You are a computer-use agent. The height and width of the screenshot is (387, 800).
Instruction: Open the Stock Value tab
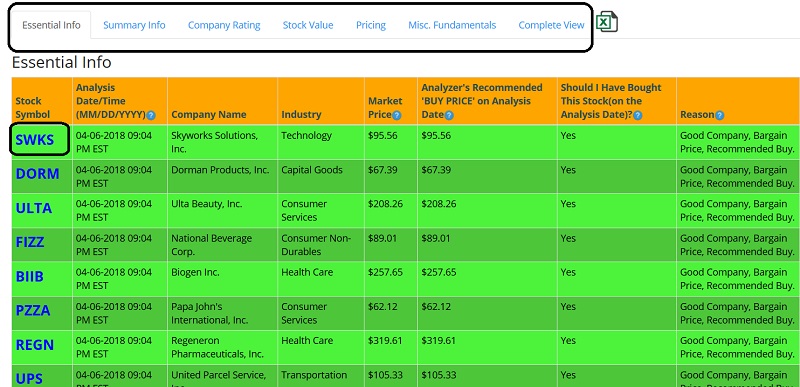pos(308,25)
